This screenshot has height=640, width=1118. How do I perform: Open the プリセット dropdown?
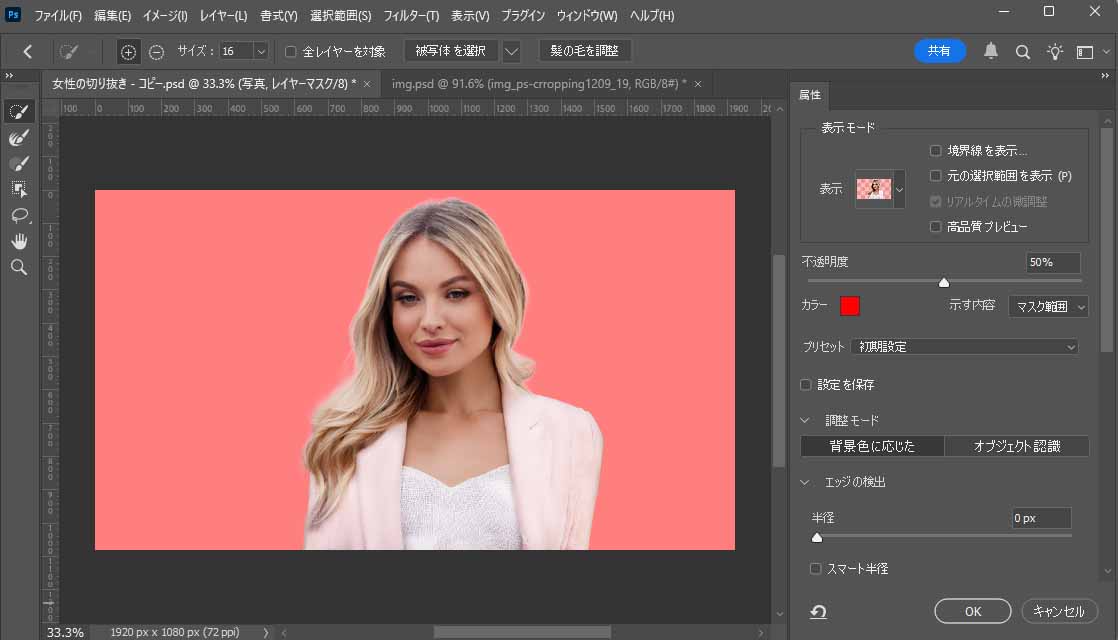pos(964,347)
